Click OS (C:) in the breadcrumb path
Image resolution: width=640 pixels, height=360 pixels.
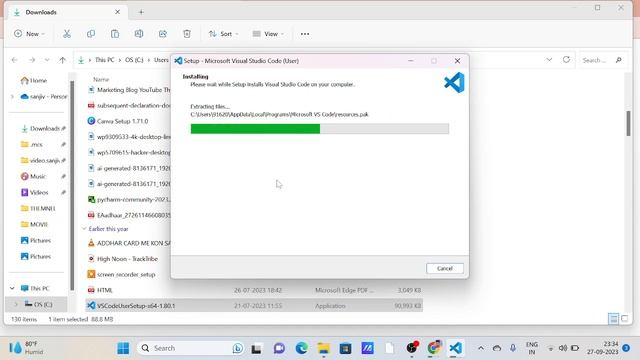pyautogui.click(x=134, y=60)
